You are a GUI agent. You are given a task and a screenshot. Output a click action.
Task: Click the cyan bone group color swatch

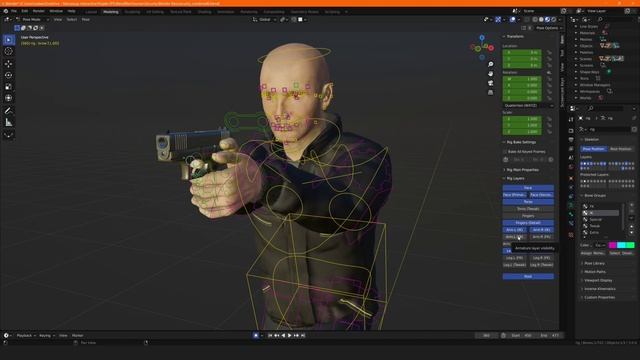(621, 245)
